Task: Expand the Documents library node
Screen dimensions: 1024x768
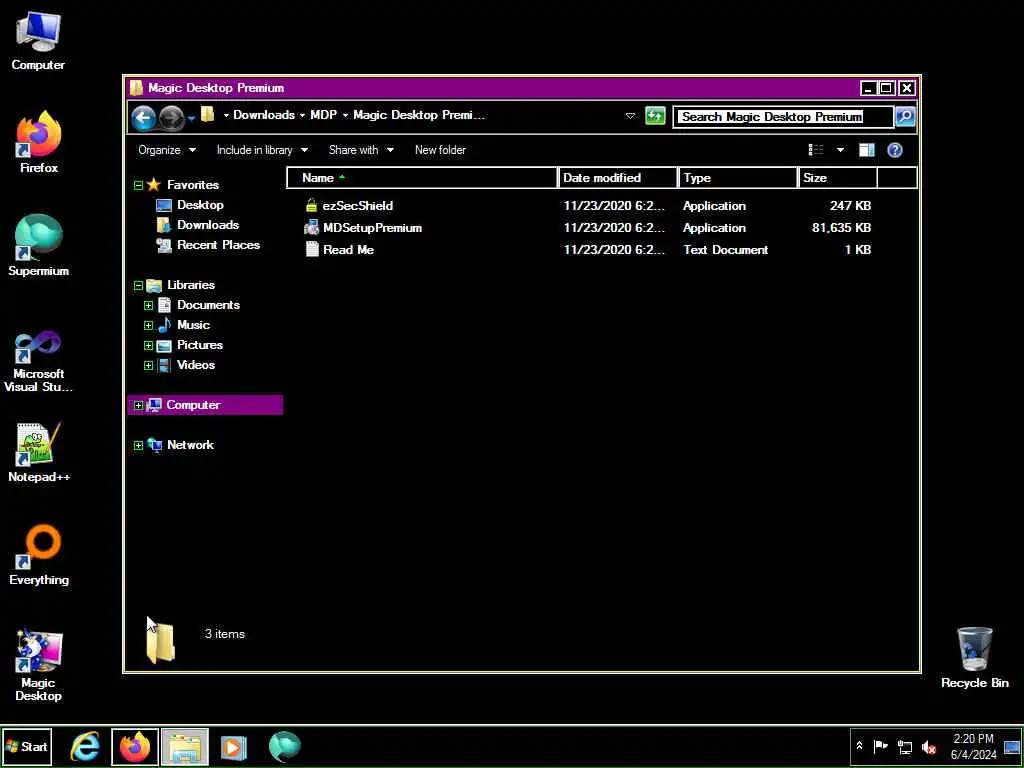Action: click(148, 306)
